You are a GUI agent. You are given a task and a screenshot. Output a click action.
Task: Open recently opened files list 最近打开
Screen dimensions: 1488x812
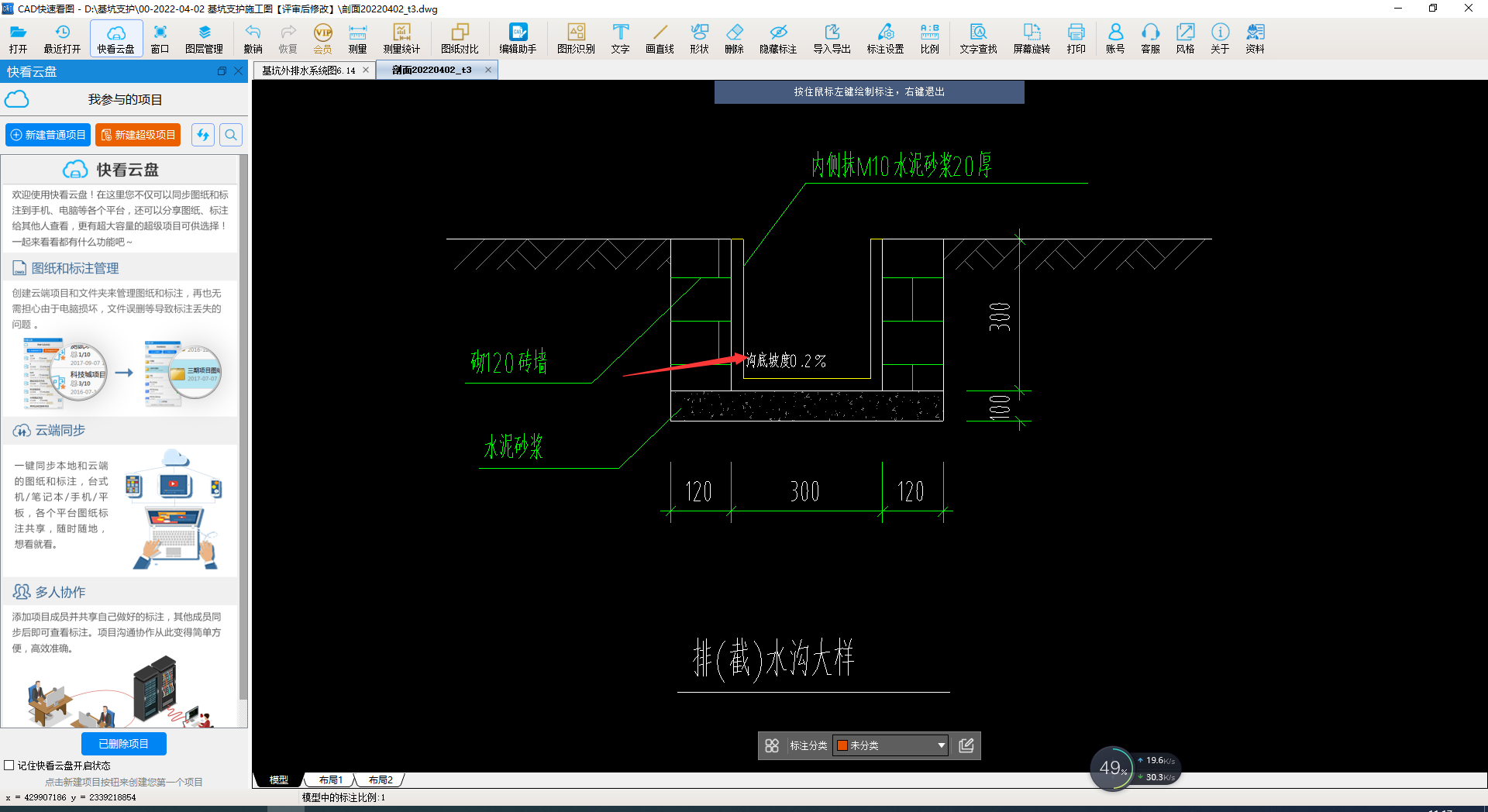click(x=62, y=38)
